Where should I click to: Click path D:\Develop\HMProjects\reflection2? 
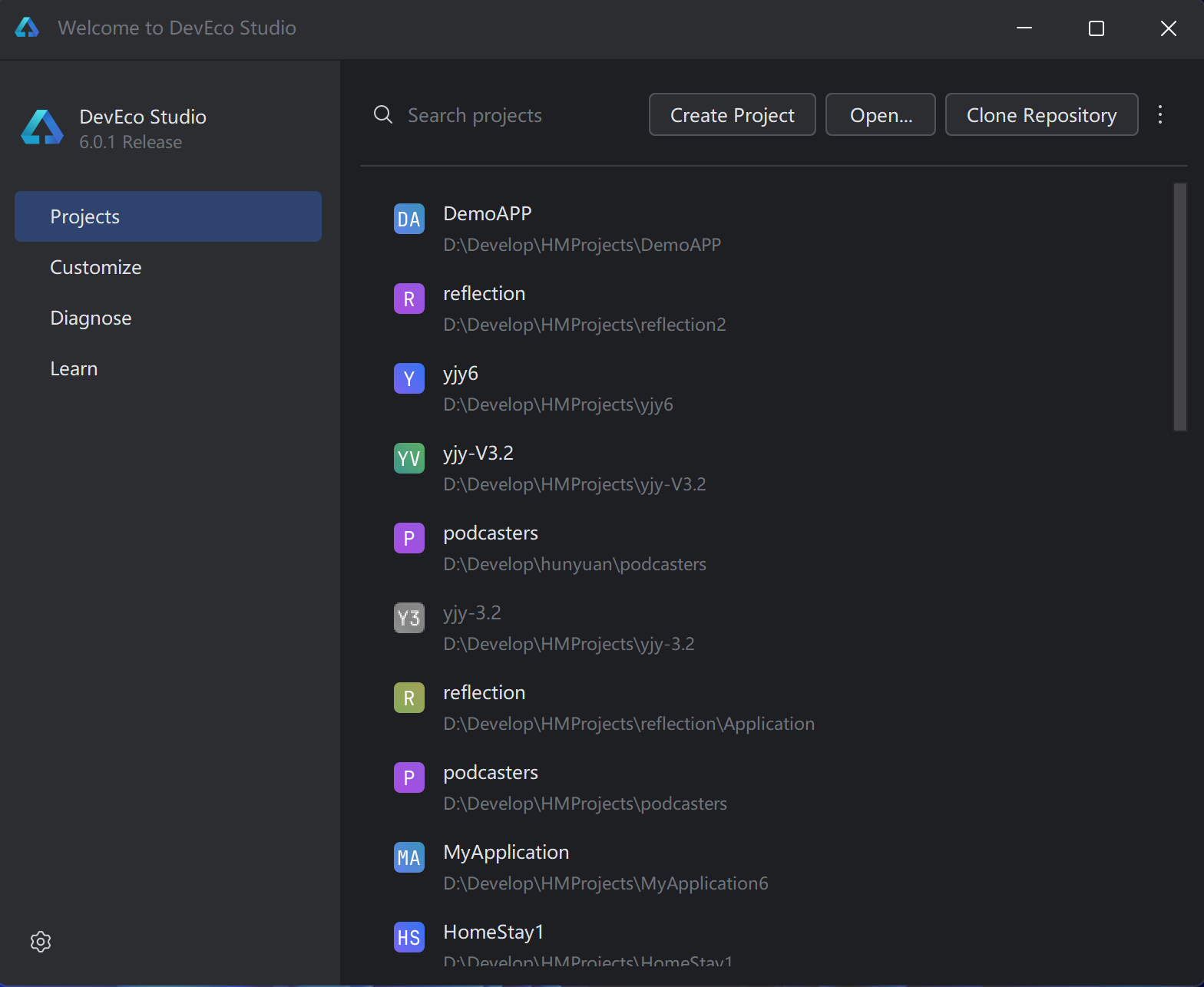[x=584, y=325]
